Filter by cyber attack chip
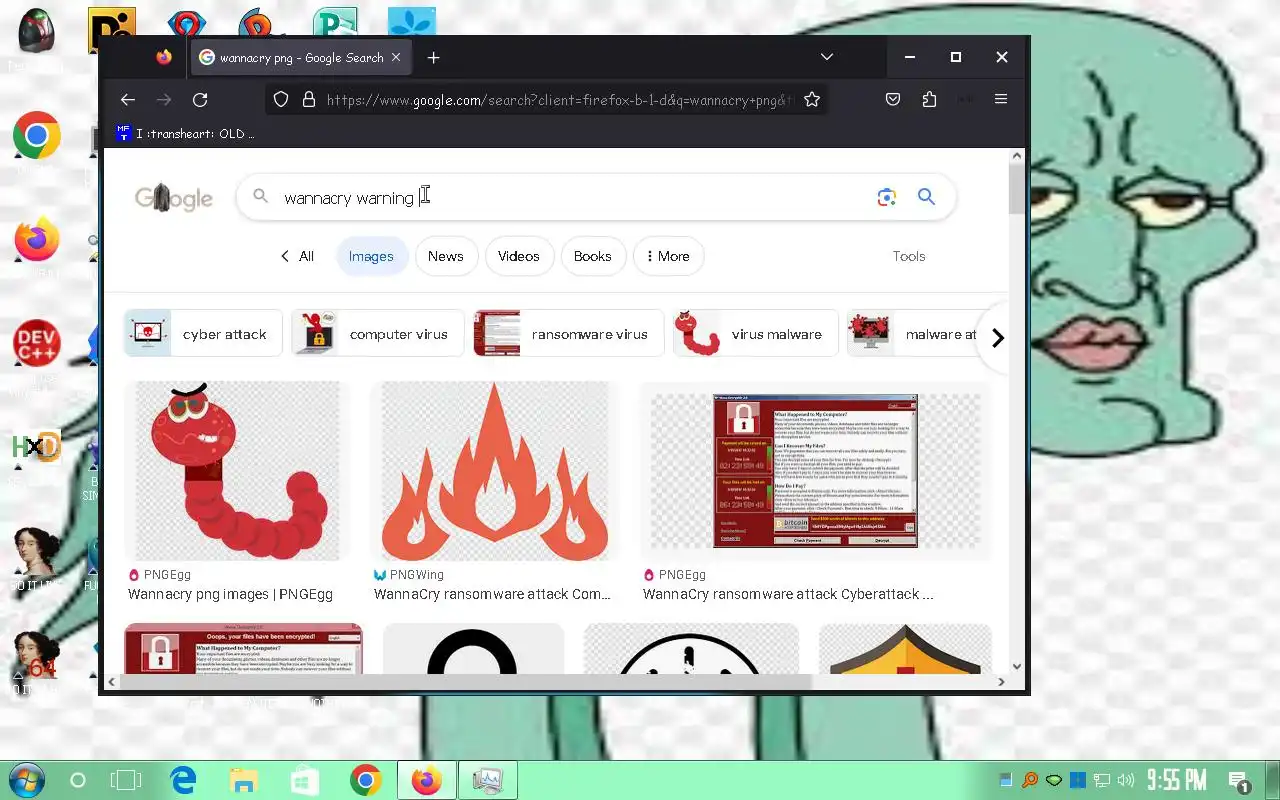 (x=203, y=334)
